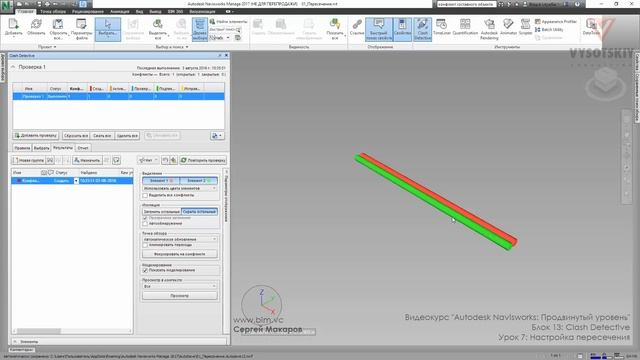Image resolution: width=640 pixels, height=360 pixels.
Task: Click the title bar search input field
Action: [x=466, y=4]
